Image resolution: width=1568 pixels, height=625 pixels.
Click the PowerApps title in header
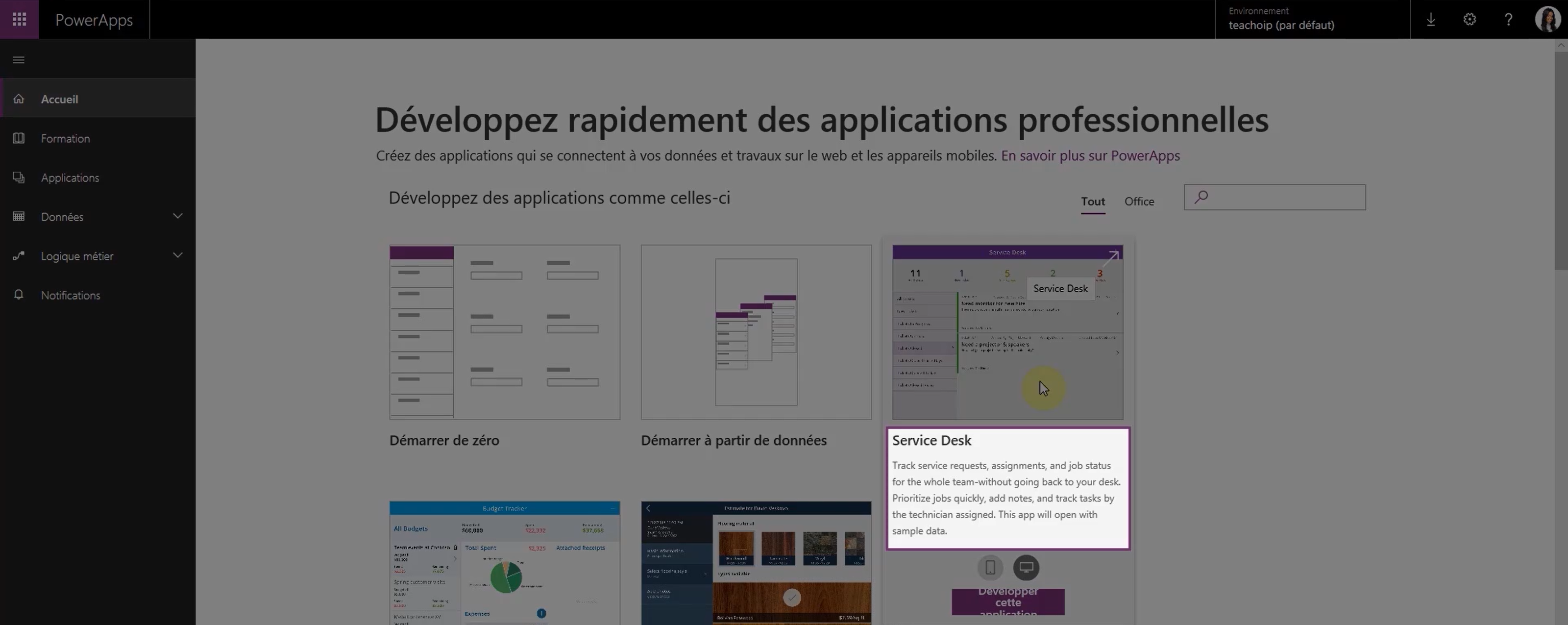click(x=94, y=20)
